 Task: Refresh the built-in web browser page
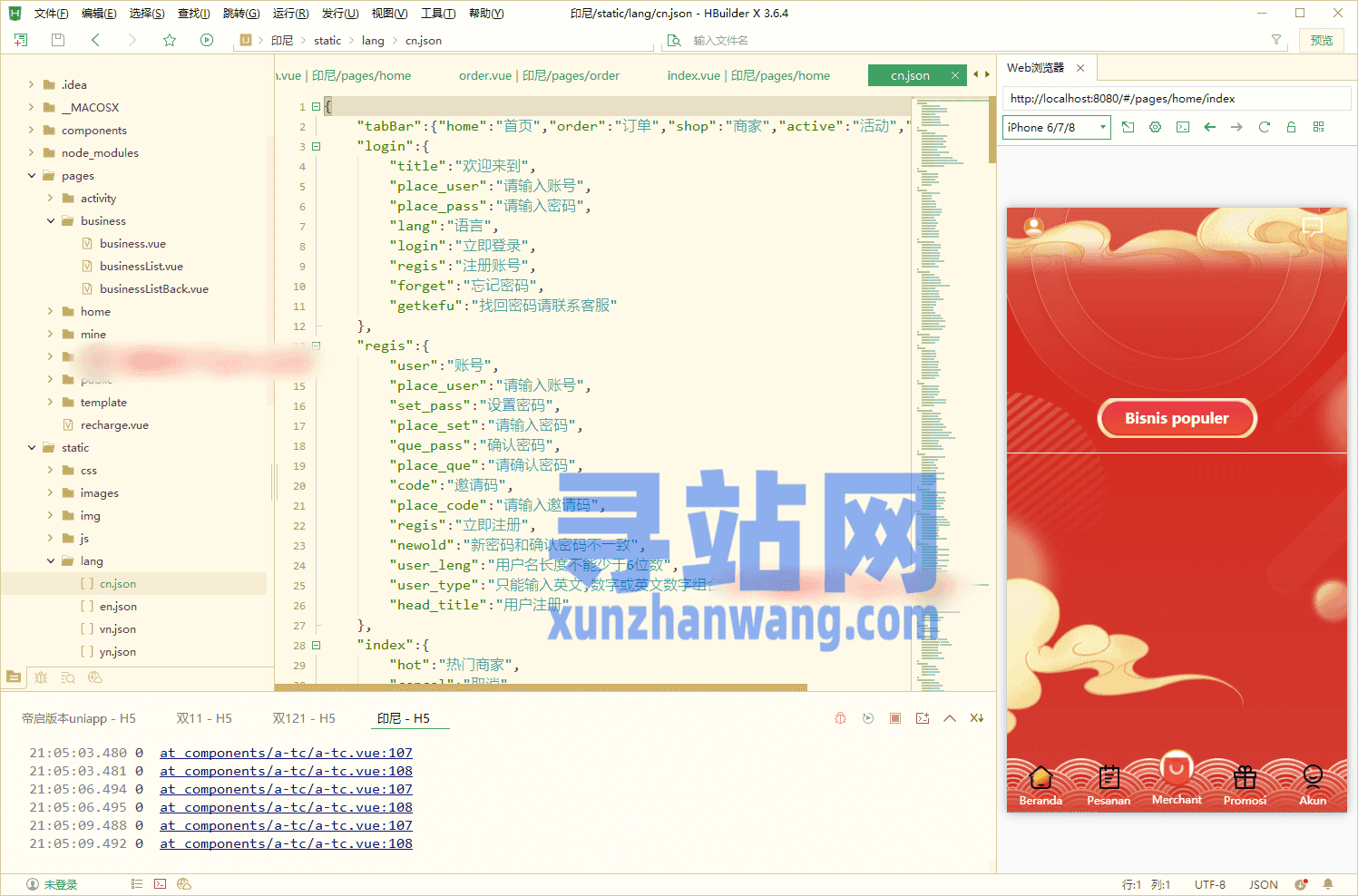[1264, 127]
